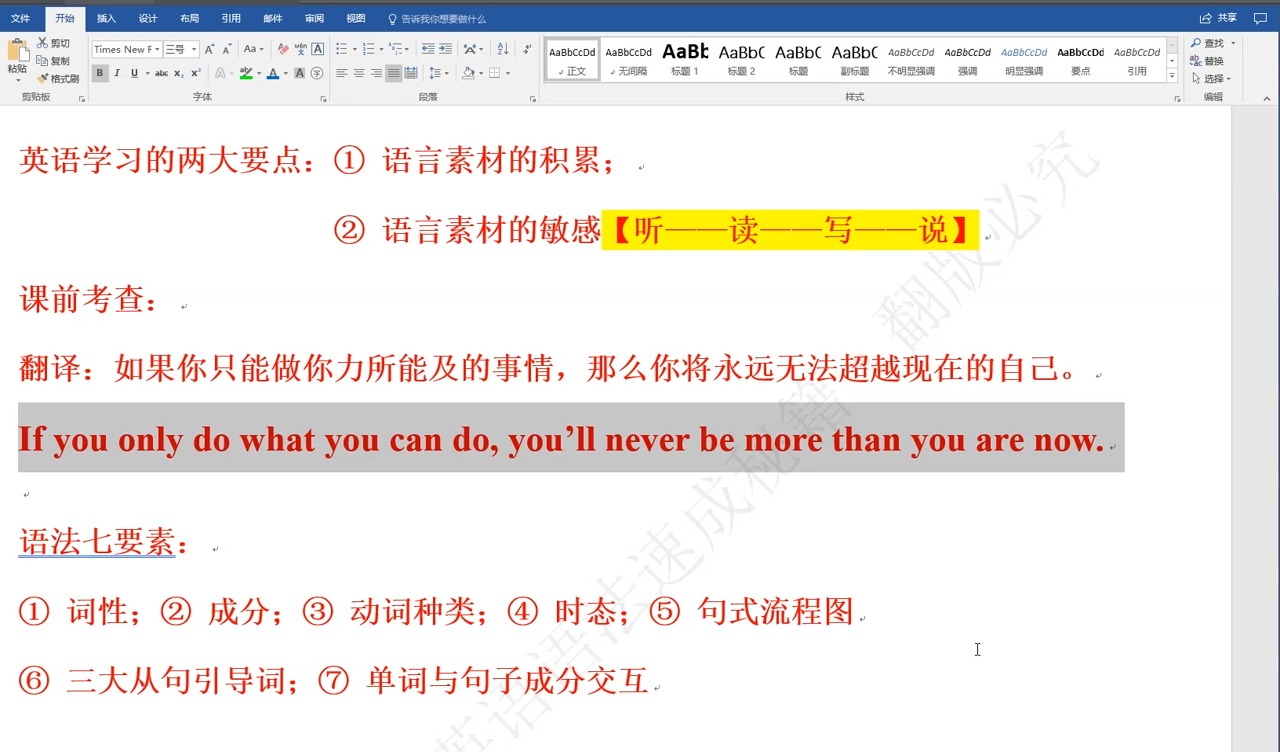Switch to the Insert (插入) tab
The image size is (1280, 752).
[106, 18]
